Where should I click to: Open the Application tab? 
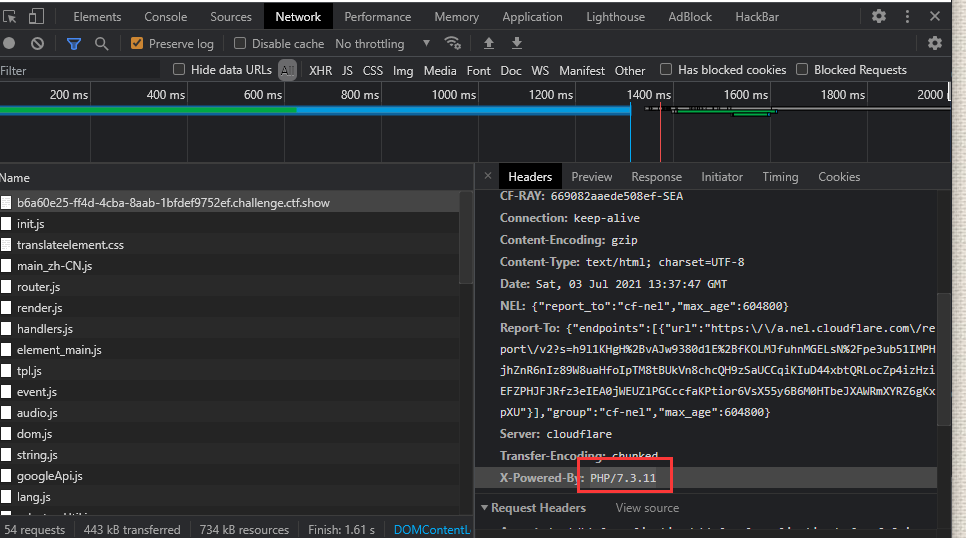pyautogui.click(x=532, y=17)
